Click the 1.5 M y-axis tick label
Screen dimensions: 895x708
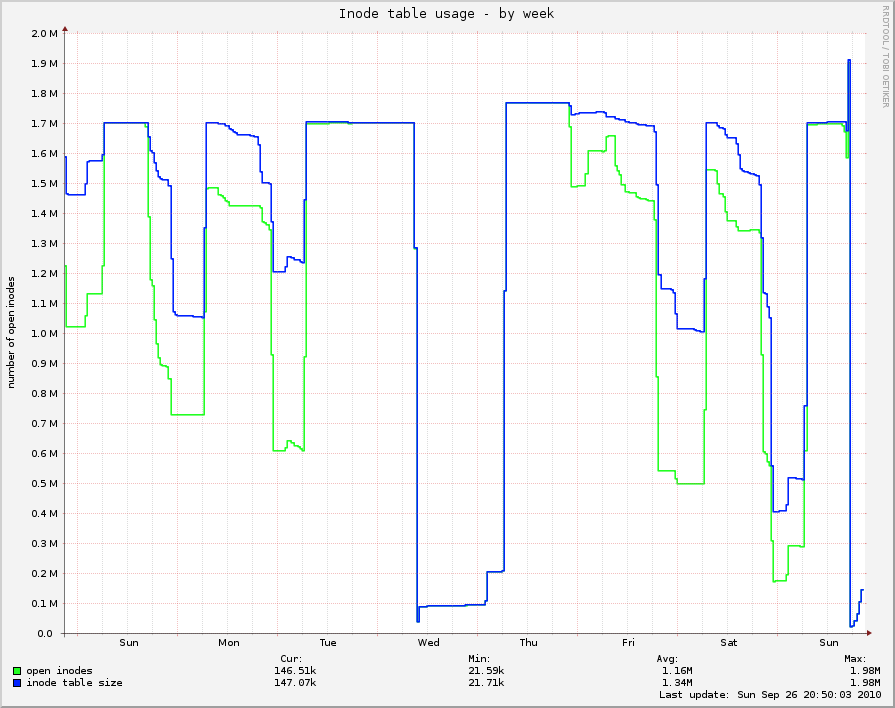click(x=45, y=184)
